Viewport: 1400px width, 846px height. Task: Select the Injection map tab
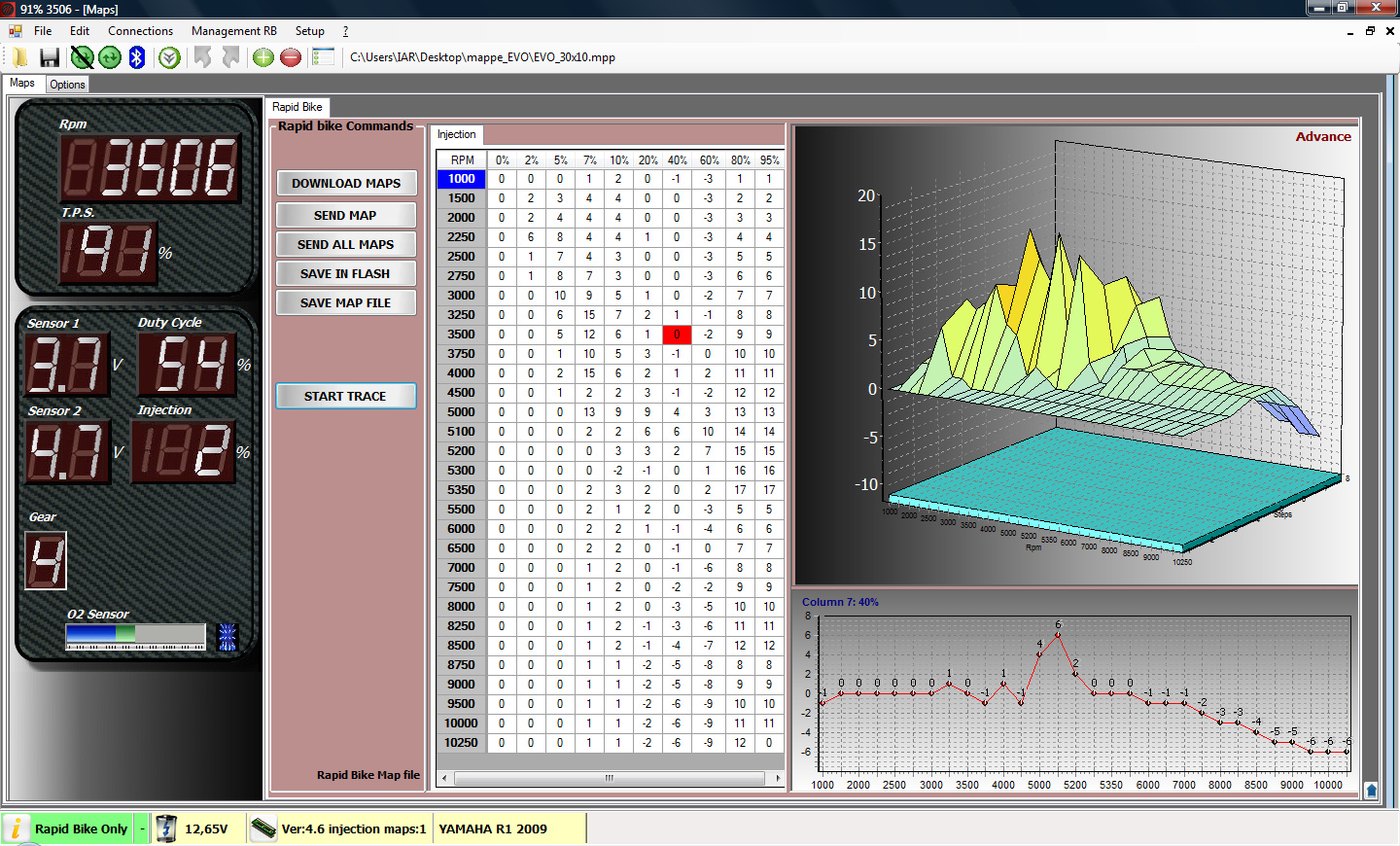(x=456, y=134)
